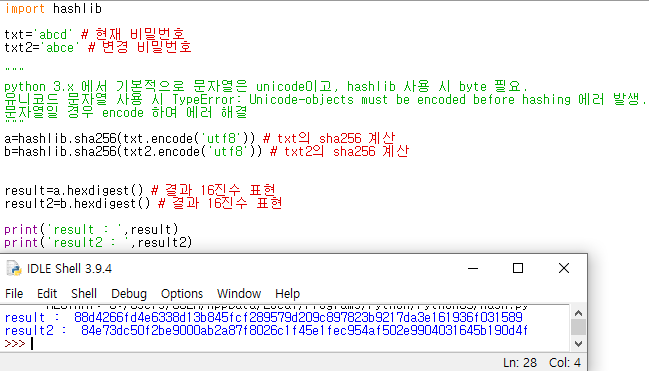Image resolution: width=649 pixels, height=371 pixels.
Task: Click the result2=b.hexdigest() line
Action: 143,203
